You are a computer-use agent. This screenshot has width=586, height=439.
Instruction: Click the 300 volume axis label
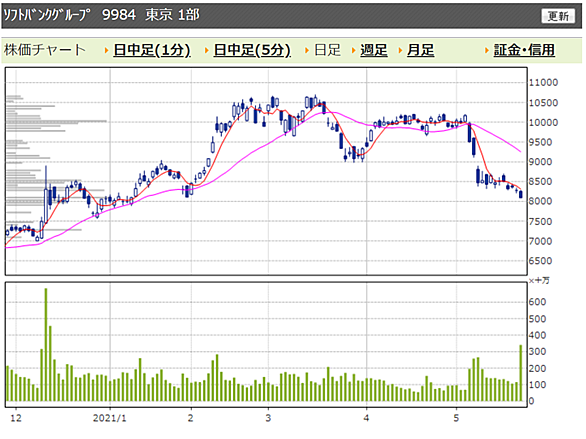[x=537, y=352]
